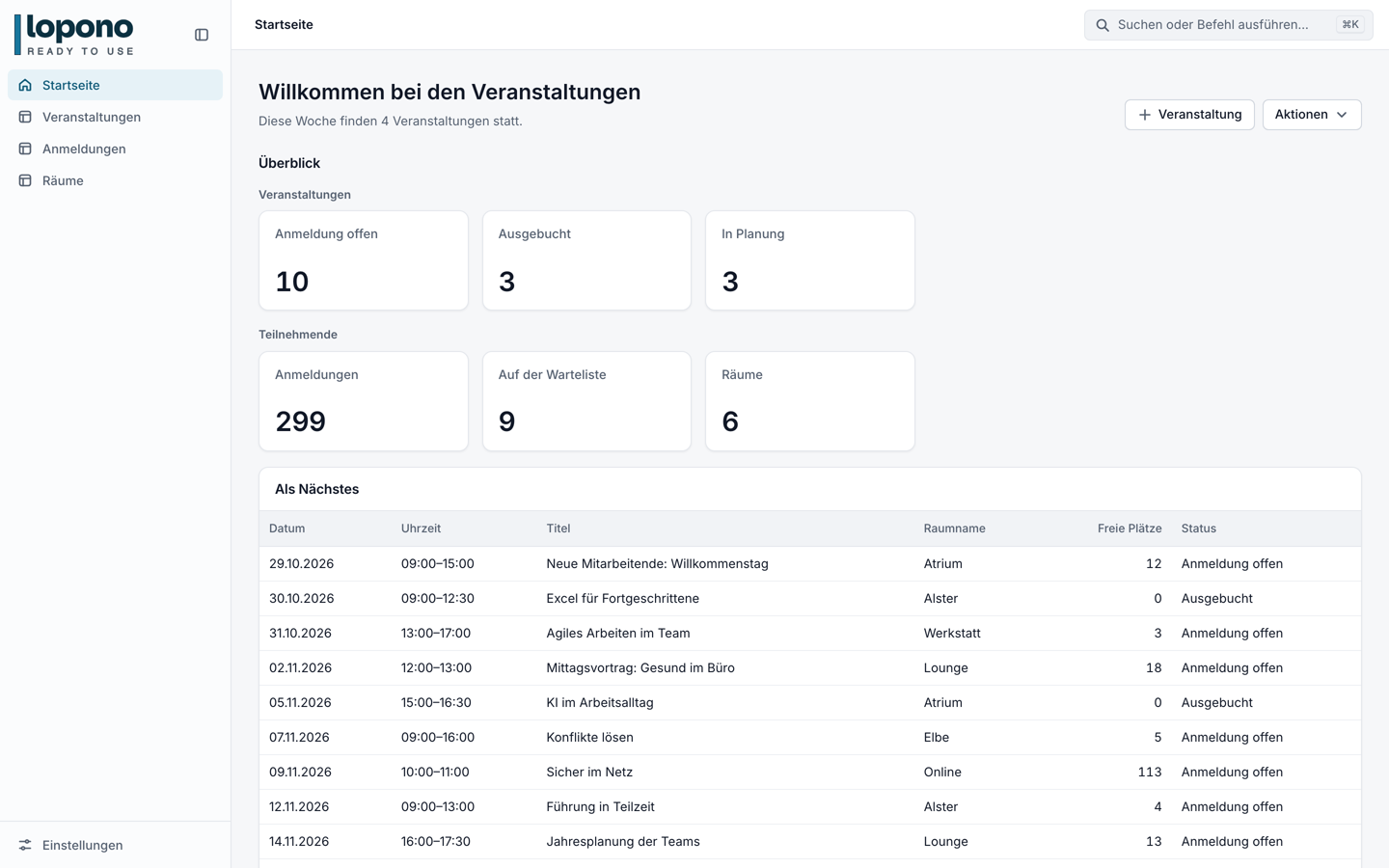Click the Titel column header

pos(558,529)
